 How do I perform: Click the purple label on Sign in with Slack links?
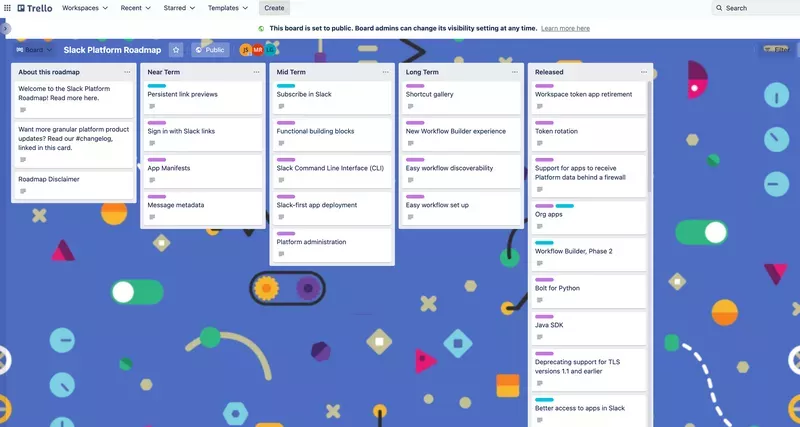(157, 123)
